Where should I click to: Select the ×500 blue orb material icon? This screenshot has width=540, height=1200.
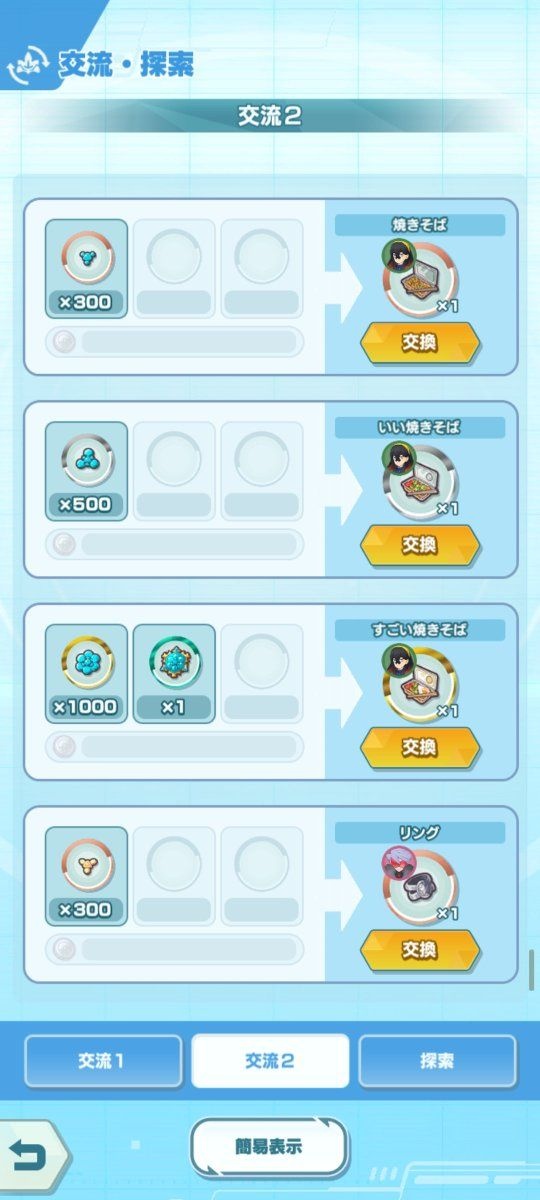coord(86,470)
